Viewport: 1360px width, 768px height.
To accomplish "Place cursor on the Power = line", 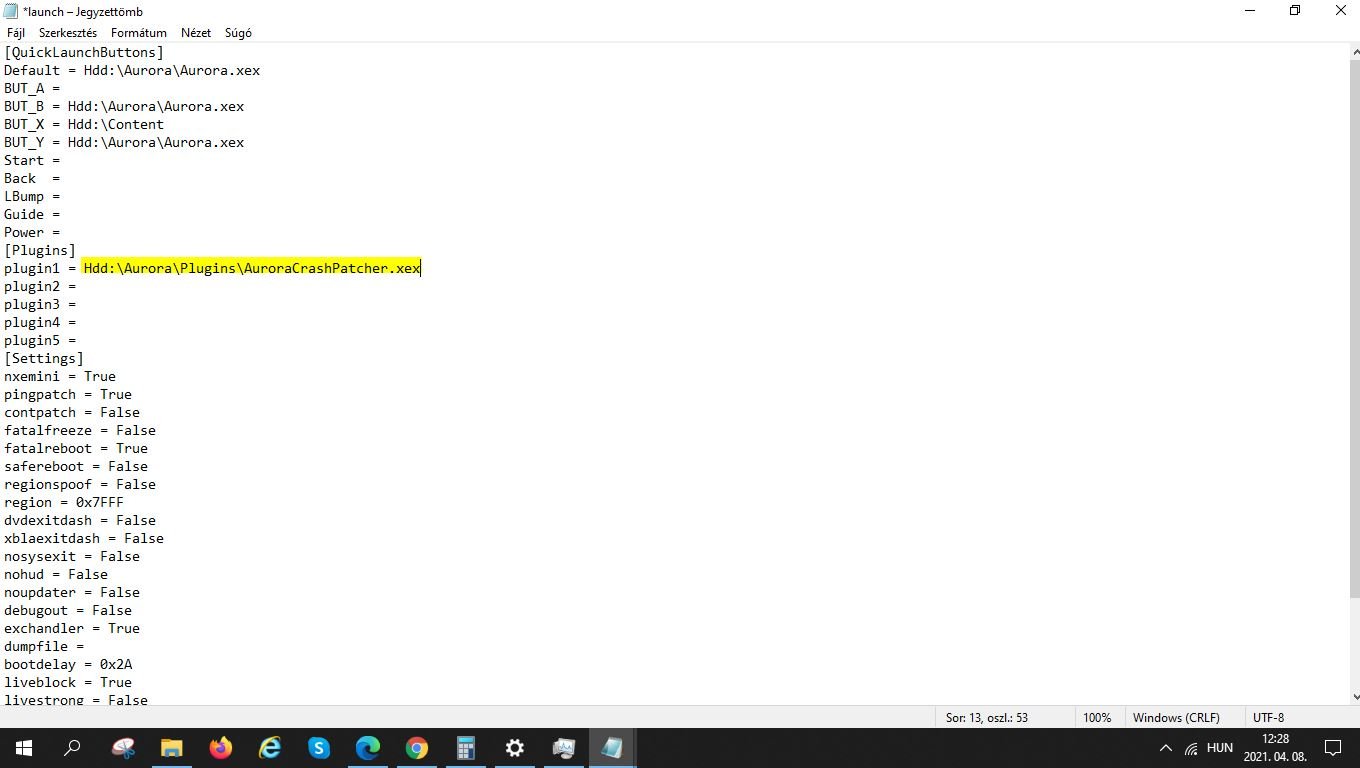I will 32,232.
